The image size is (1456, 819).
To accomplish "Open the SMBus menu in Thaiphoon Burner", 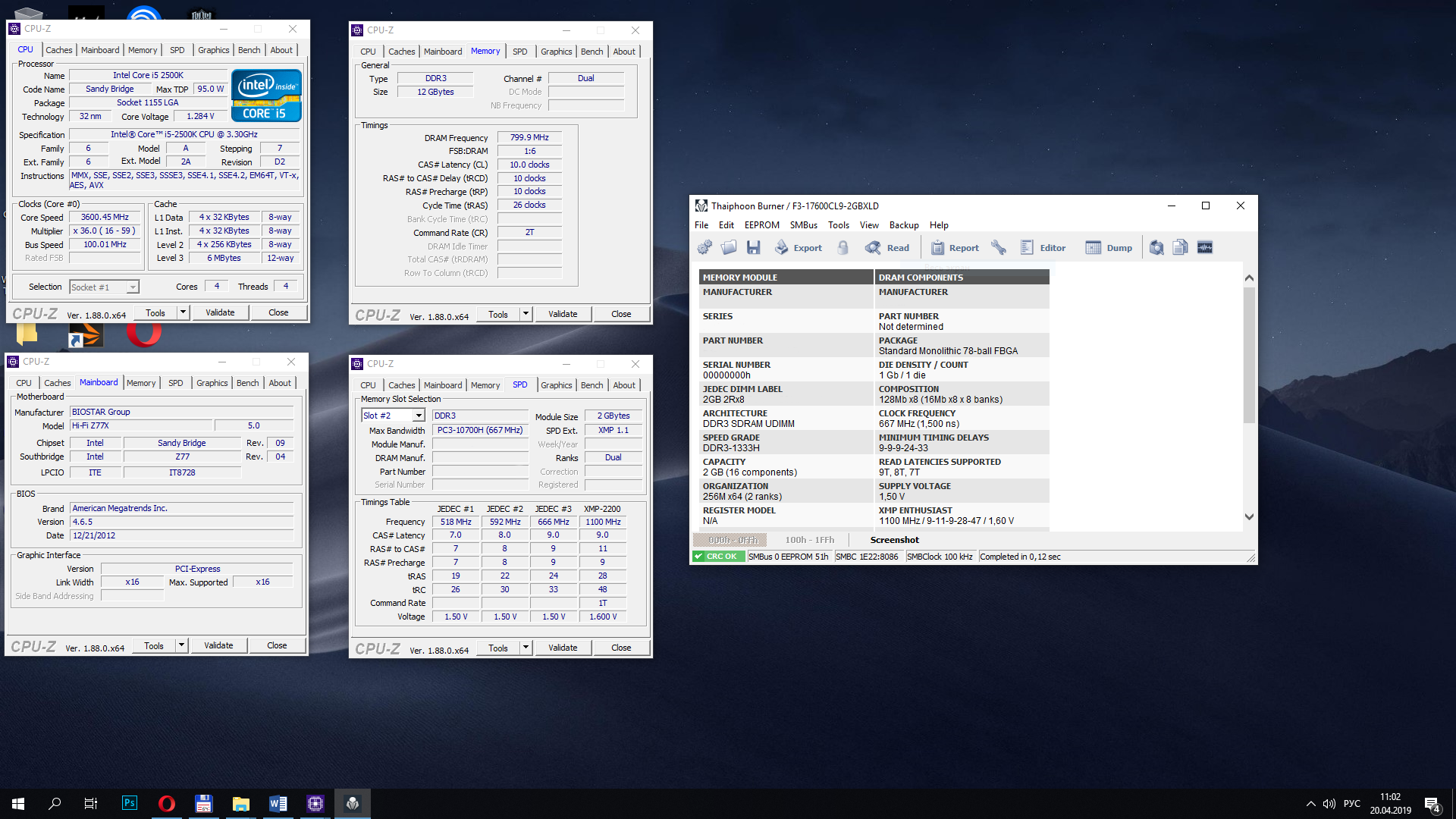I will (803, 225).
